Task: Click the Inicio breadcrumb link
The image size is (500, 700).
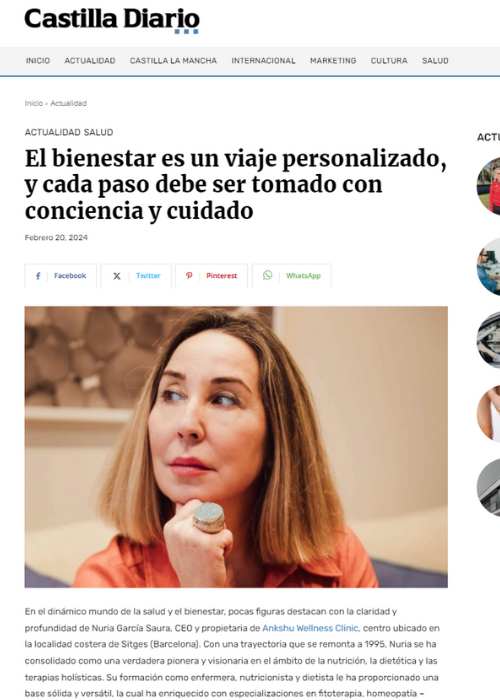Action: click(34, 103)
